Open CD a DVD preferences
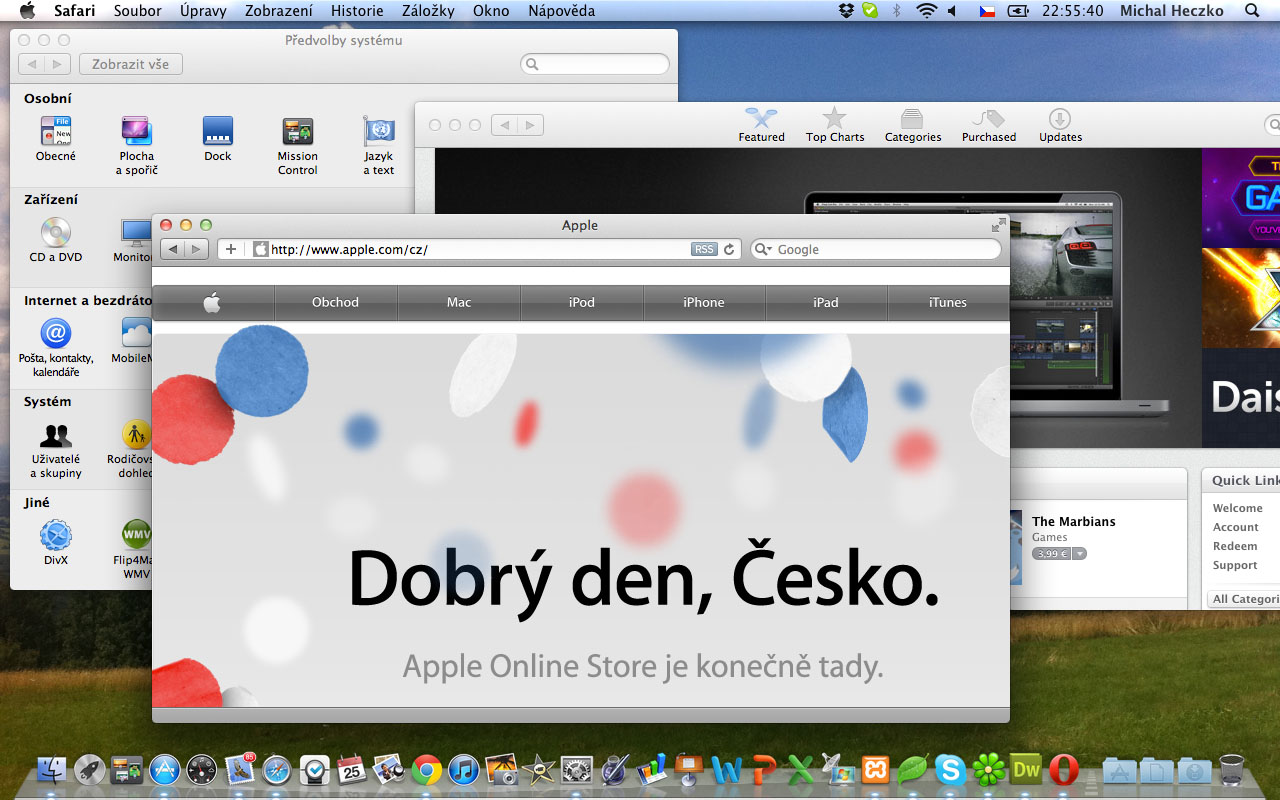Viewport: 1280px width, 800px height. pos(56,240)
